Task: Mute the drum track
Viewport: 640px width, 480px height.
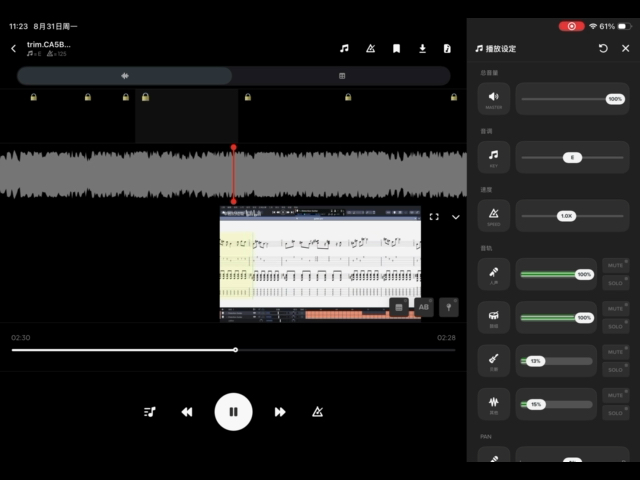Action: click(616, 309)
